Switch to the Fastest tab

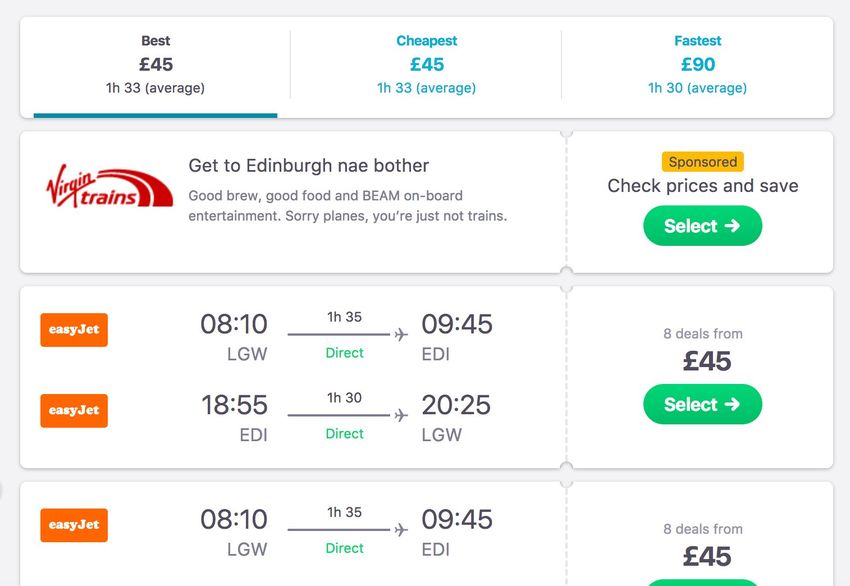click(x=698, y=65)
